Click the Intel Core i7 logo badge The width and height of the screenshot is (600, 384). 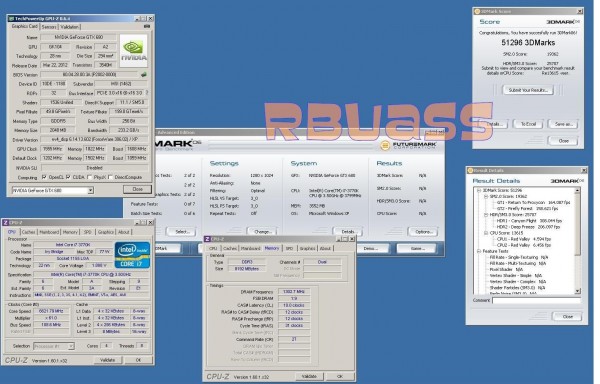(132, 254)
